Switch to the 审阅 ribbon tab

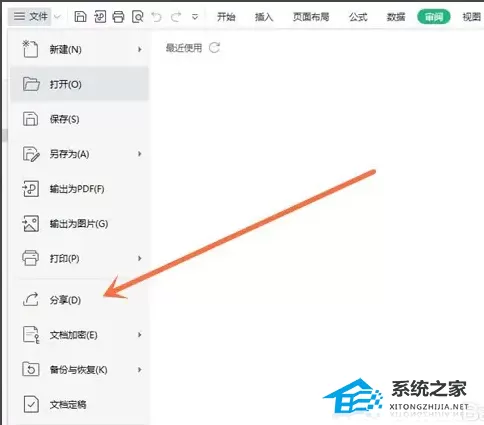point(434,16)
